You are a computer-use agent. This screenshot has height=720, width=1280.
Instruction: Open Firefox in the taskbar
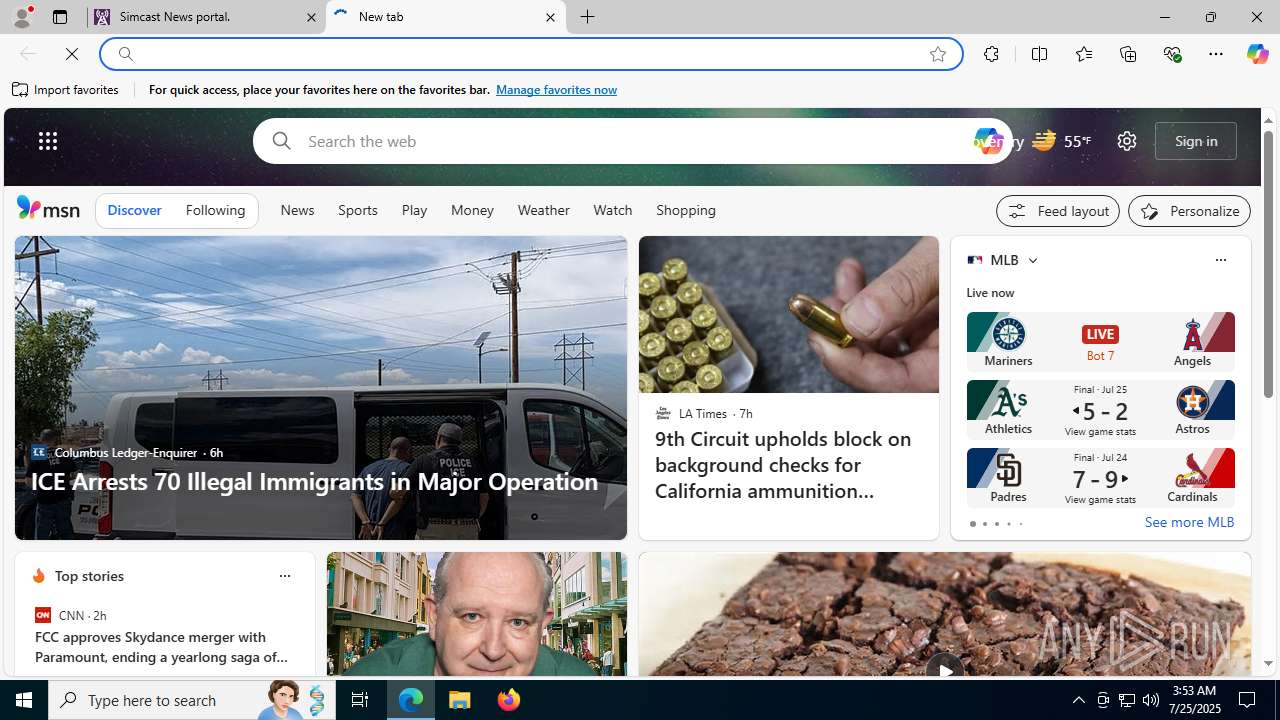(509, 700)
